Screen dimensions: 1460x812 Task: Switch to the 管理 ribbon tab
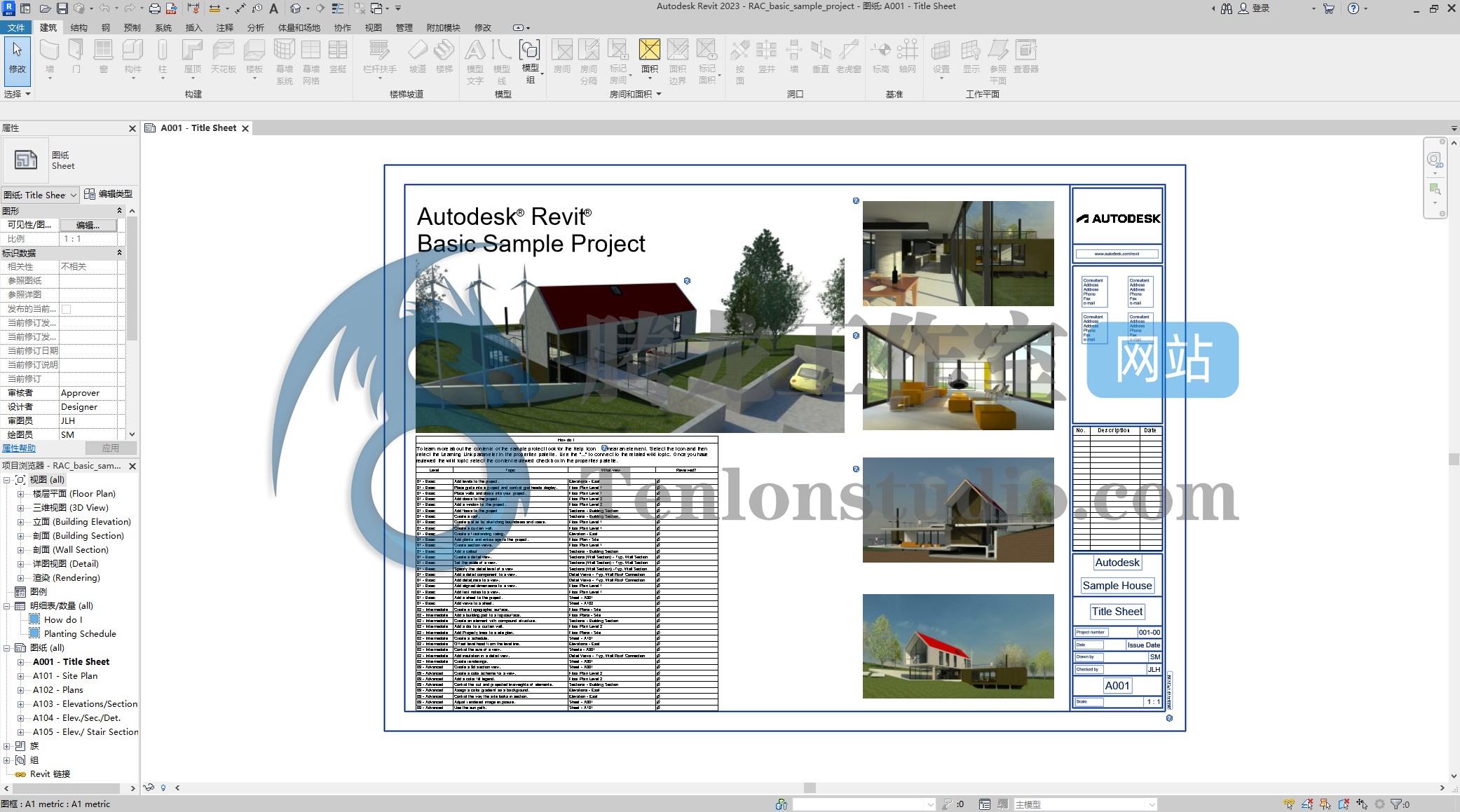(404, 27)
